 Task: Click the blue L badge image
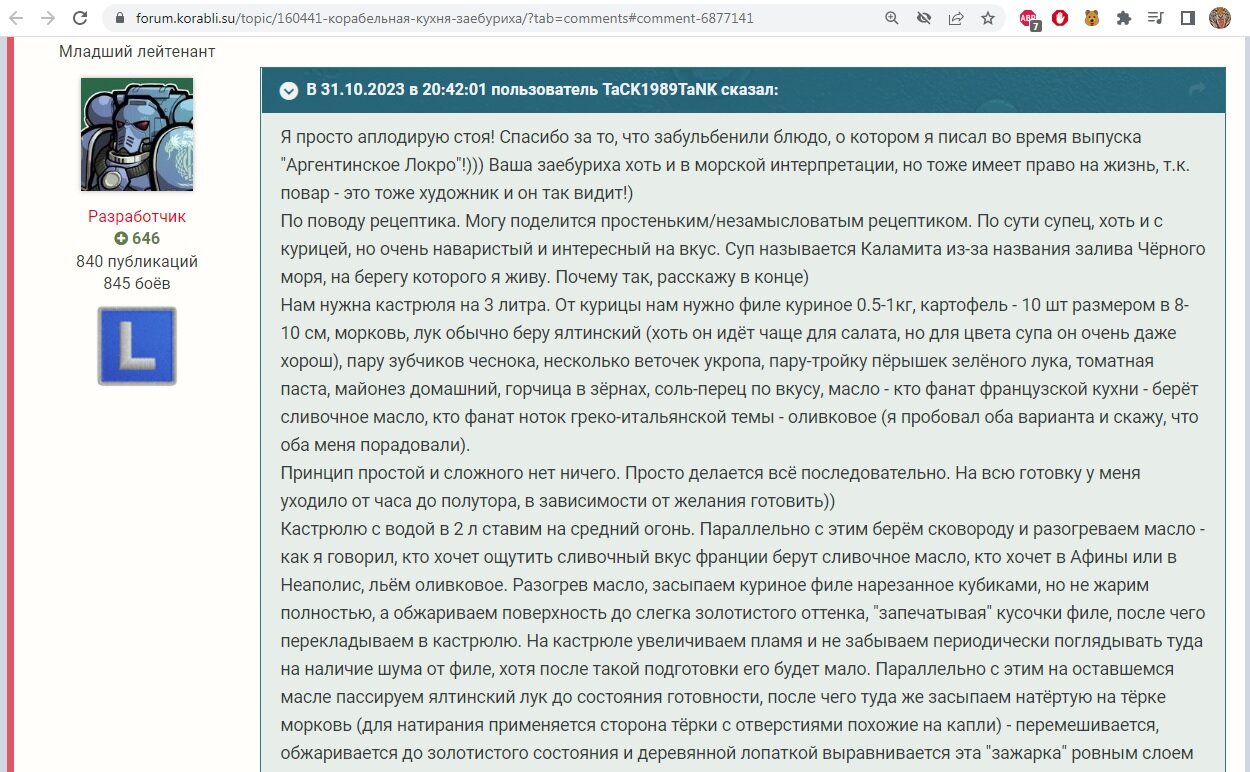(137, 346)
